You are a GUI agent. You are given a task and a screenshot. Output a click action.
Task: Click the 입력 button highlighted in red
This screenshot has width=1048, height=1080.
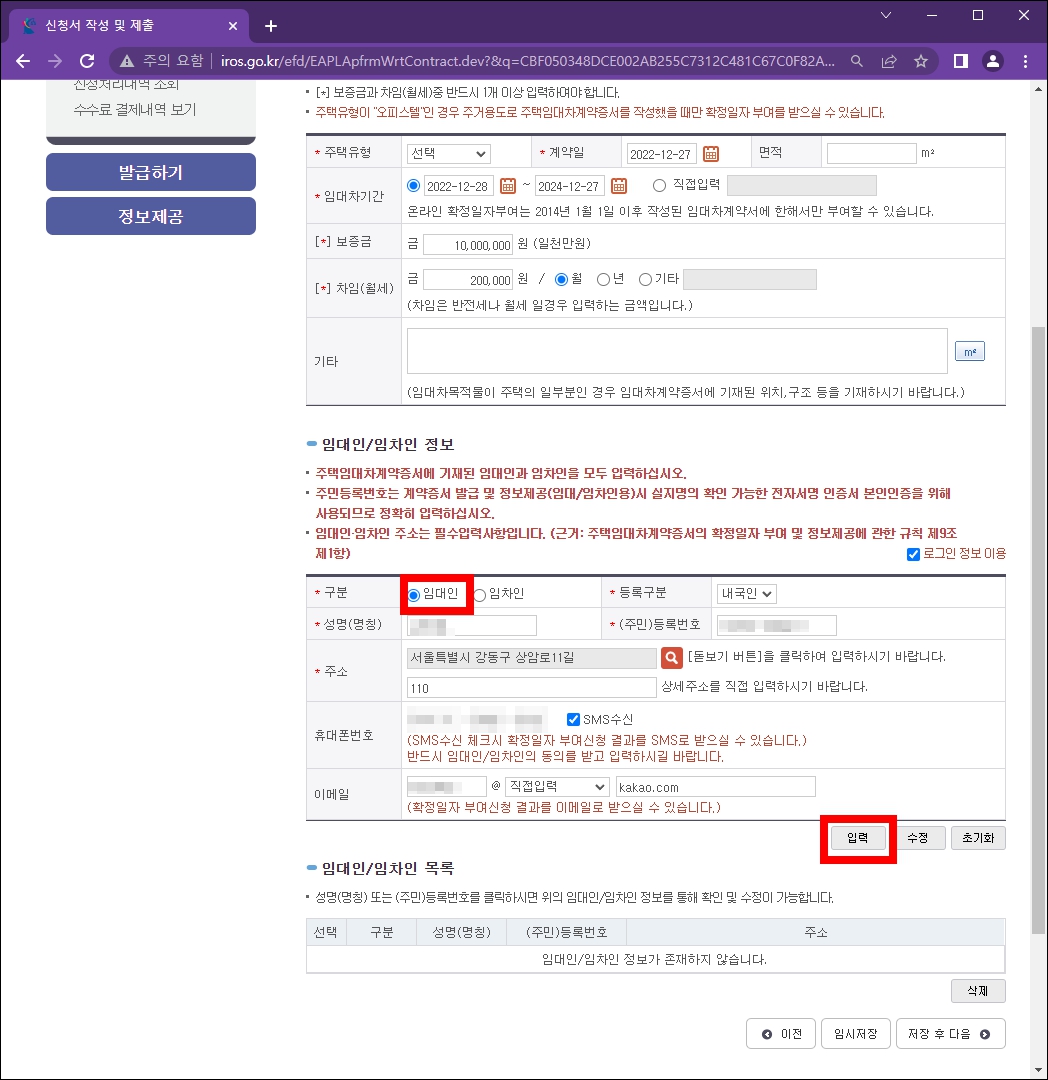[857, 838]
